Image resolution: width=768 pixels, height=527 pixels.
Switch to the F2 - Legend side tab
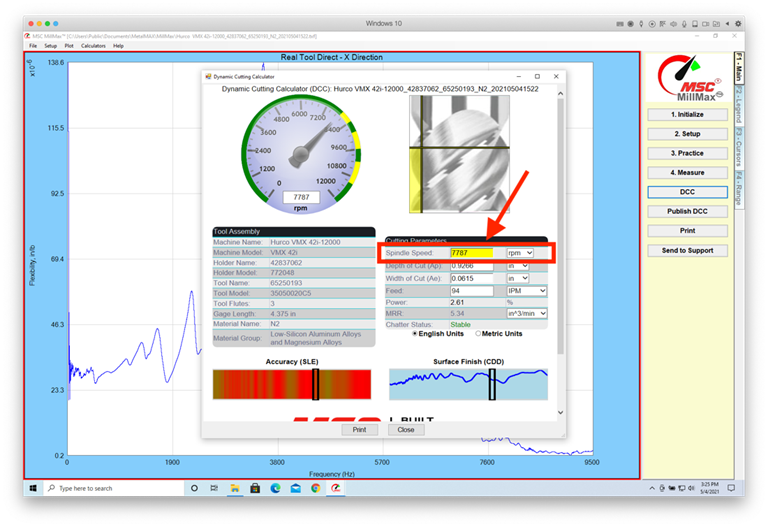click(739, 105)
